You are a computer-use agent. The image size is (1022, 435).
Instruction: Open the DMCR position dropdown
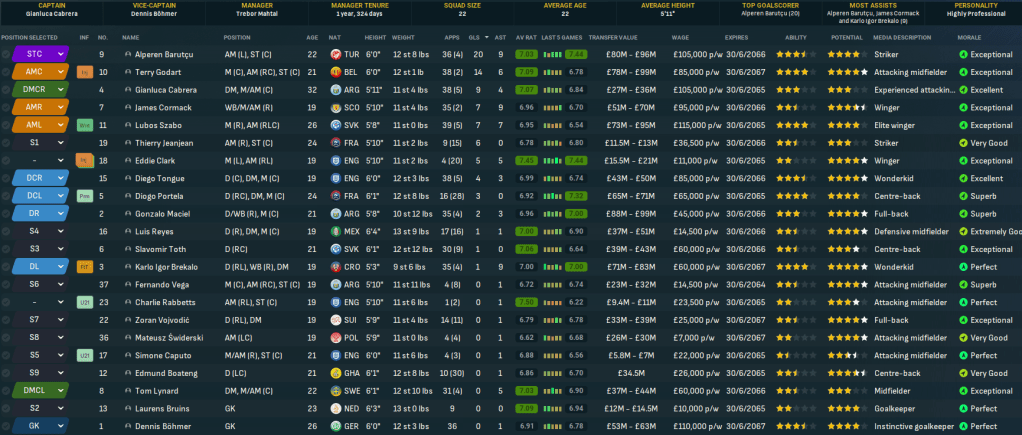62,90
